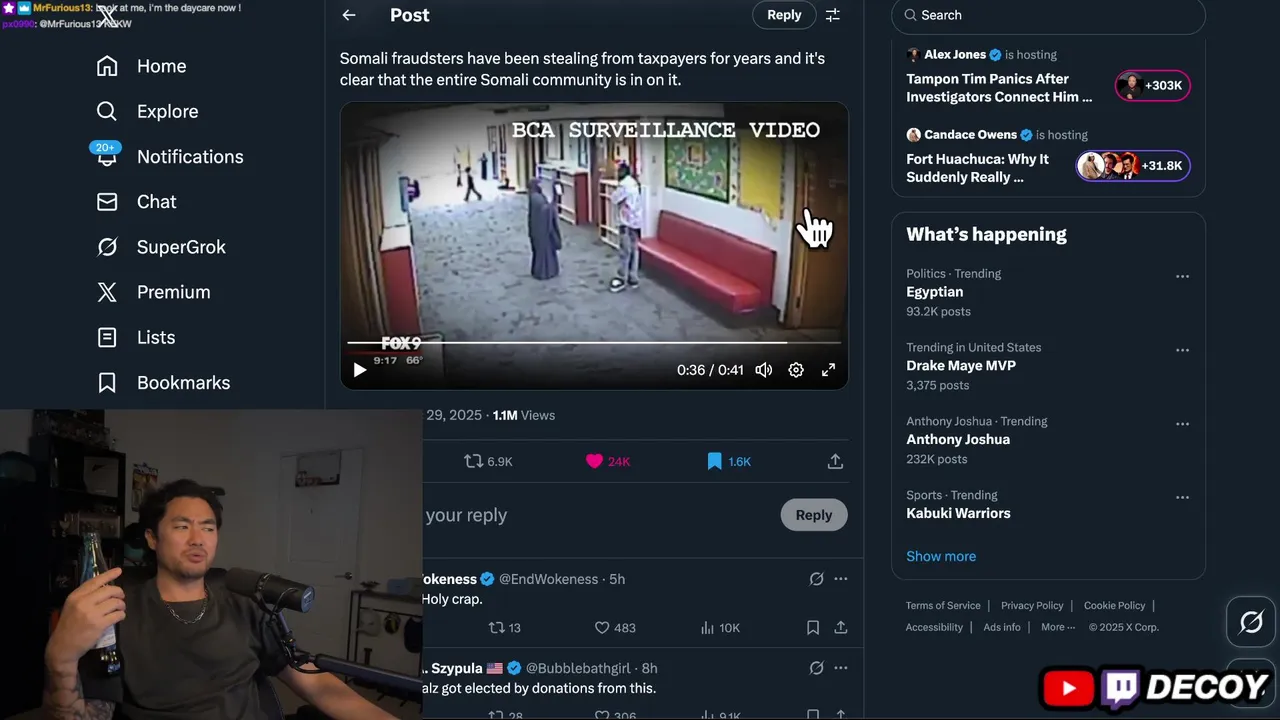Go back using the arrow beside Post
1280x720 pixels.
point(348,15)
